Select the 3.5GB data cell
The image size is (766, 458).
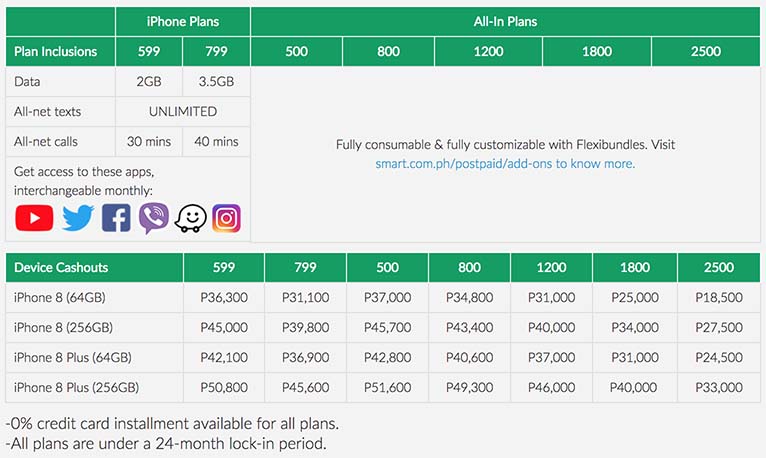pyautogui.click(x=216, y=82)
